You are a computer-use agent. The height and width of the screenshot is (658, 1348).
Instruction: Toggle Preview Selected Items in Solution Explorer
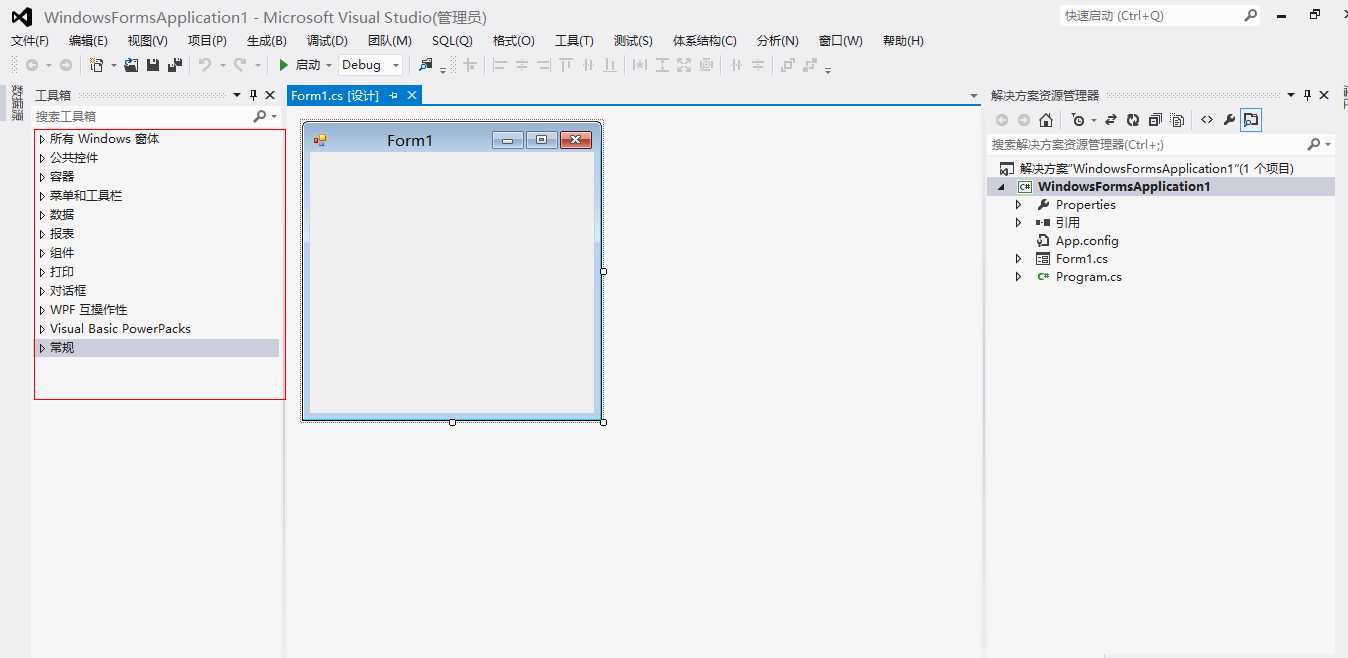click(x=1251, y=120)
